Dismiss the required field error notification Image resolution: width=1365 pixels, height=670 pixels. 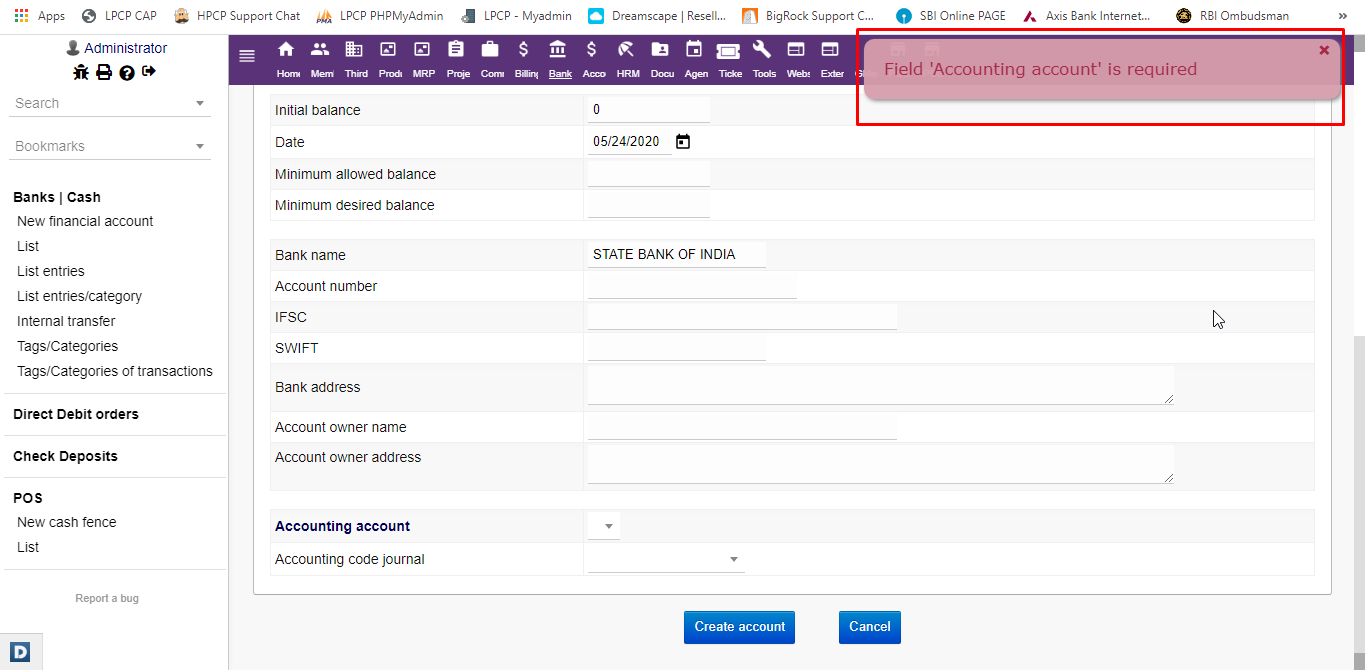click(x=1324, y=50)
